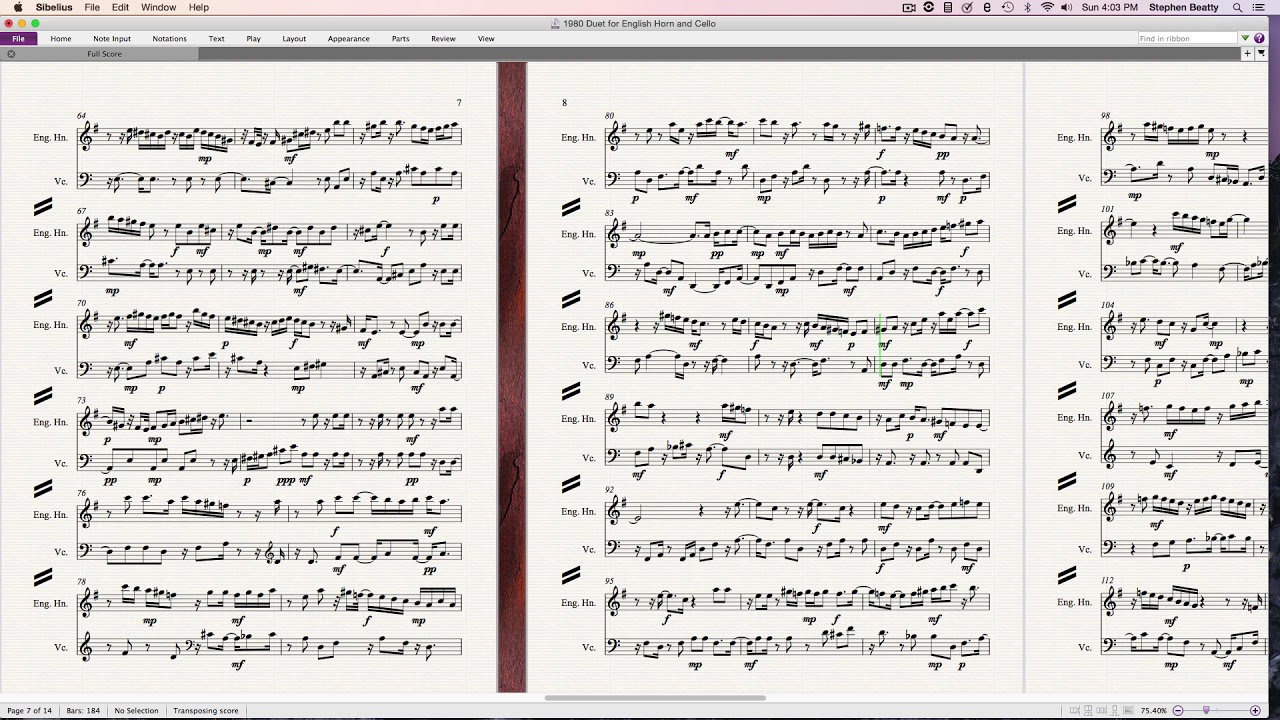This screenshot has height=720, width=1280.
Task: Open a new tab with the plus button
Action: [1248, 54]
